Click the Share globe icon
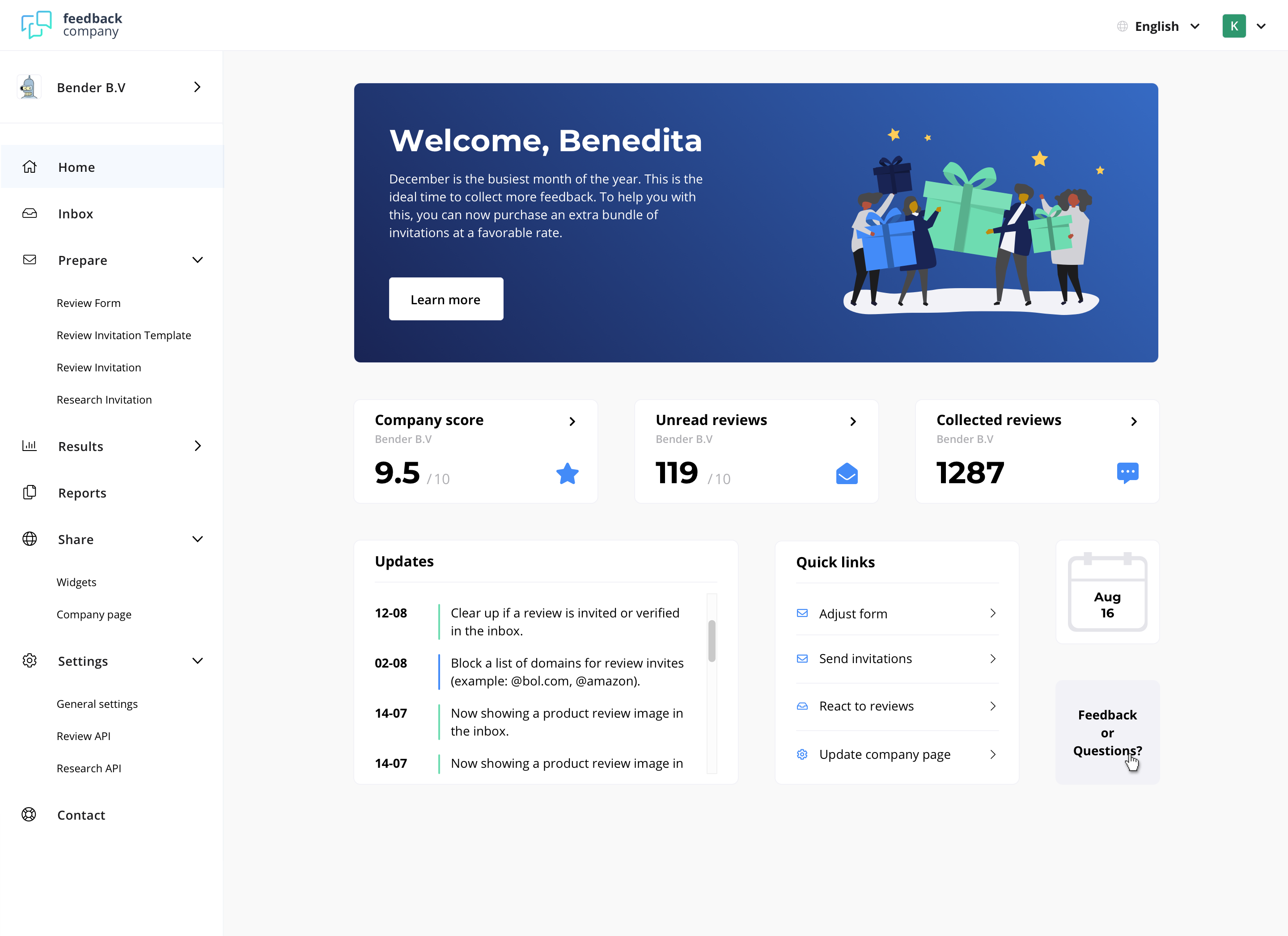 tap(30, 539)
